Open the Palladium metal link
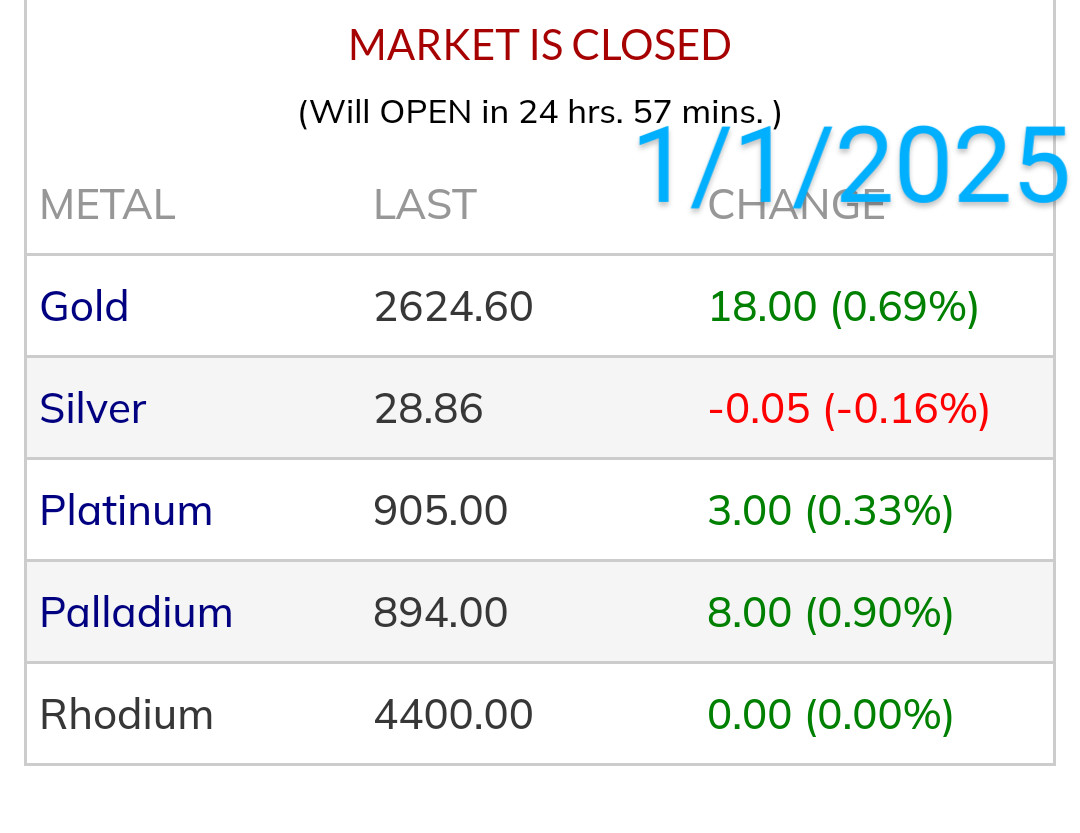The width and height of the screenshot is (1080, 833). 136,612
